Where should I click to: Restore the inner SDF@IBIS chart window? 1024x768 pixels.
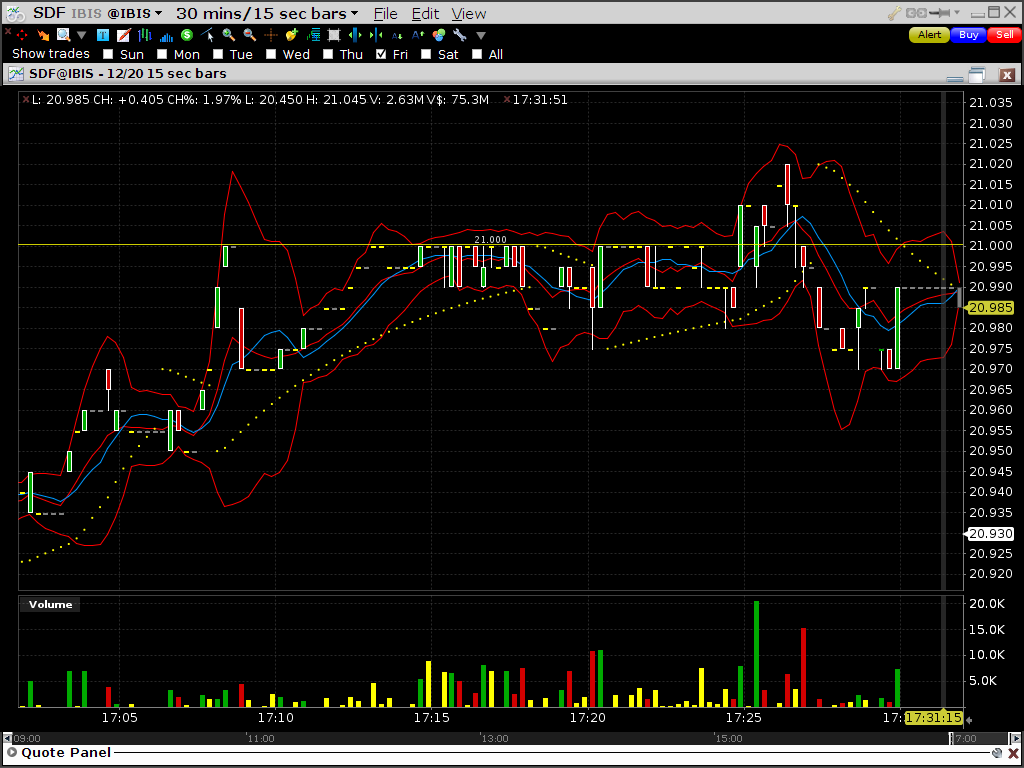coord(977,74)
